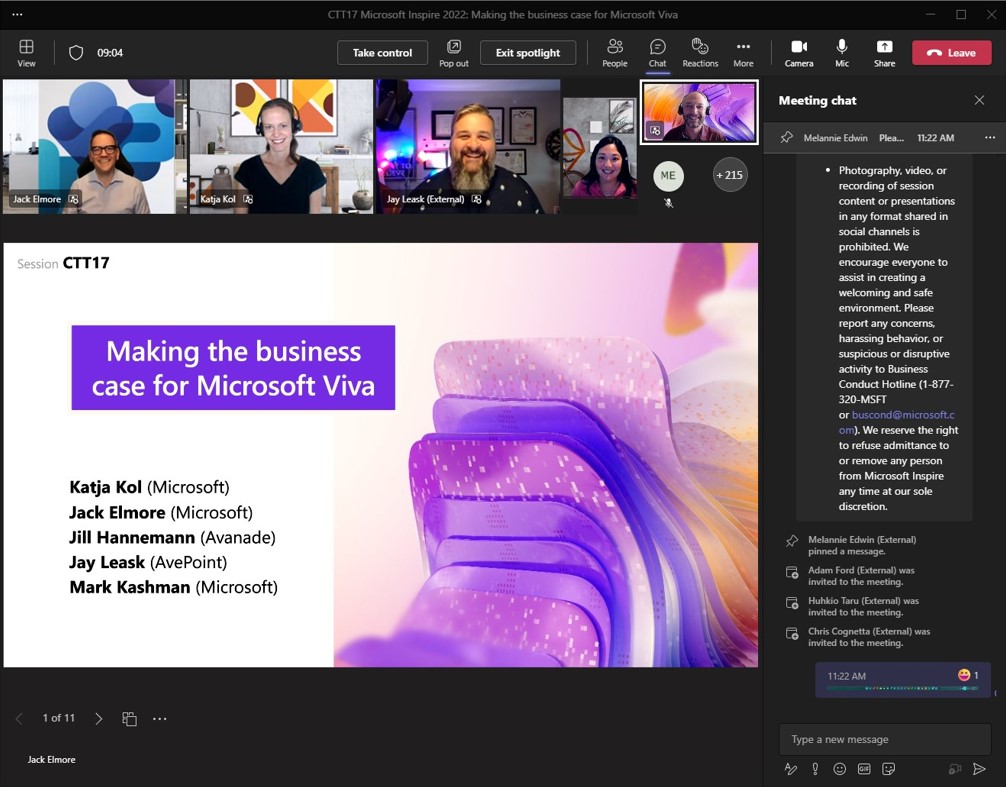
Task: Open the View layout options
Action: [x=26, y=53]
